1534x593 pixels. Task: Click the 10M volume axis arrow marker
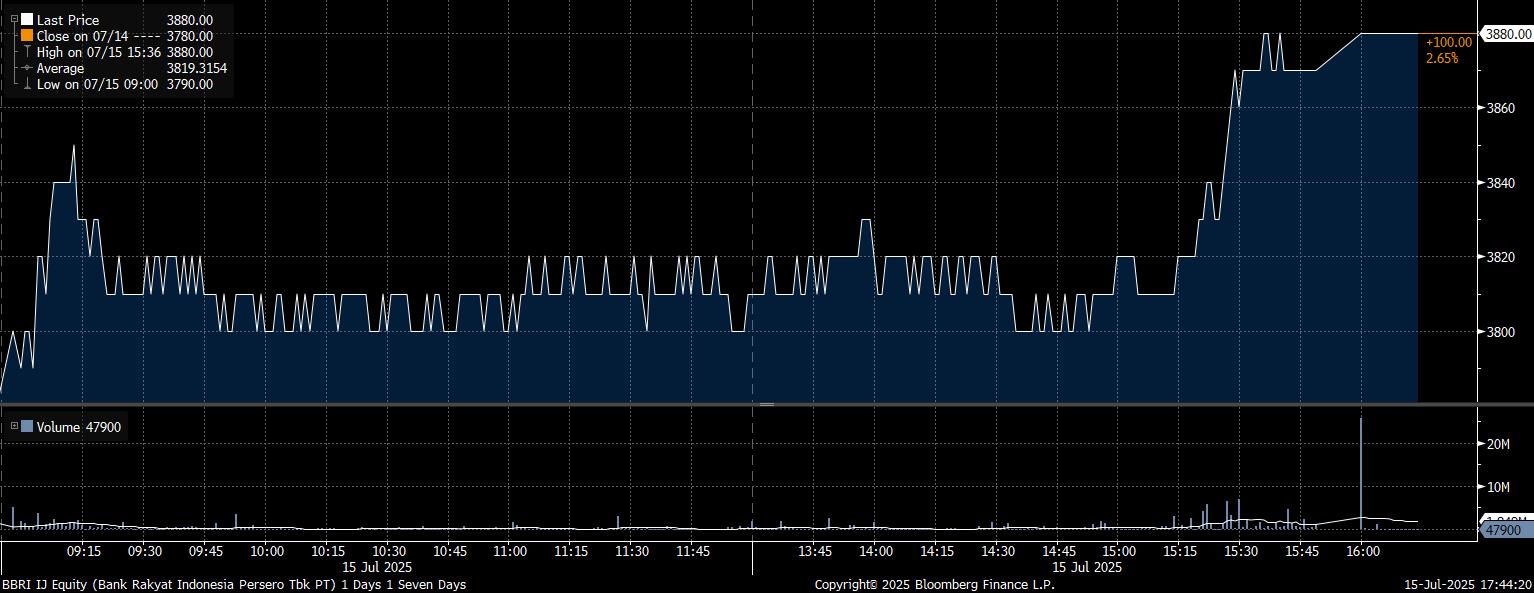tap(1481, 487)
